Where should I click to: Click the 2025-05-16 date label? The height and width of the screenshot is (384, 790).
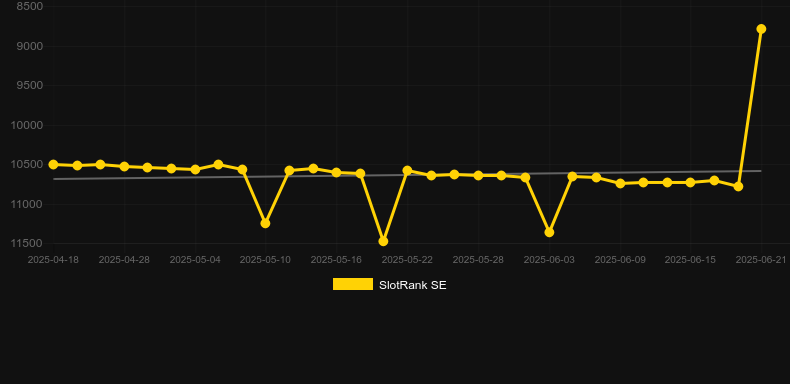[336, 260]
